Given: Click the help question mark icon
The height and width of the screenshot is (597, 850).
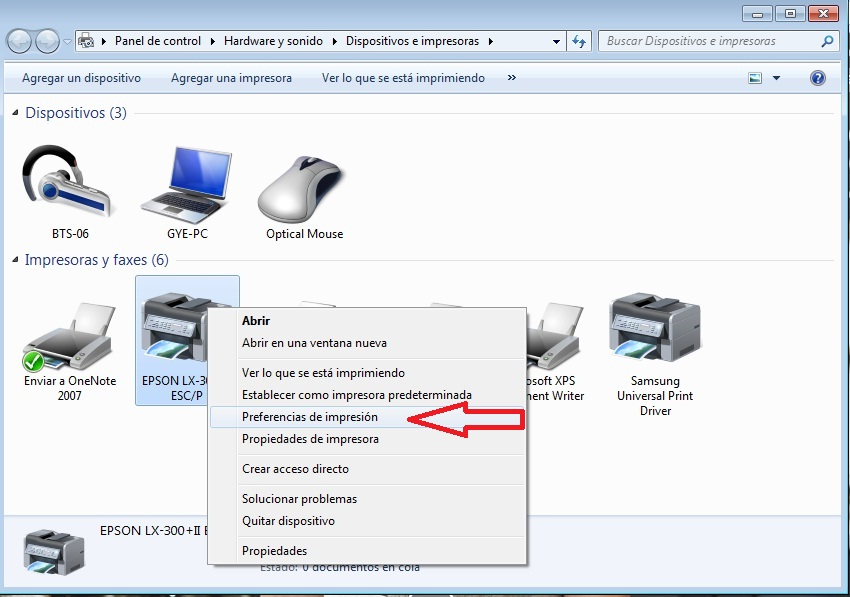Looking at the screenshot, I should point(817,78).
